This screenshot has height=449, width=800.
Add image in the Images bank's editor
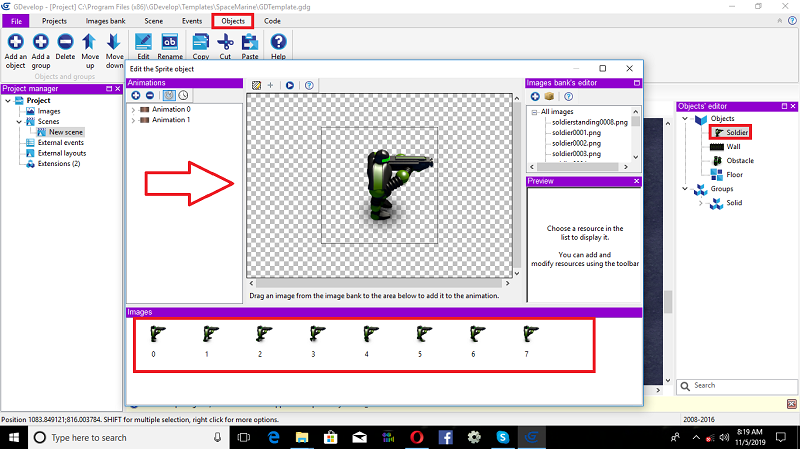click(x=535, y=96)
